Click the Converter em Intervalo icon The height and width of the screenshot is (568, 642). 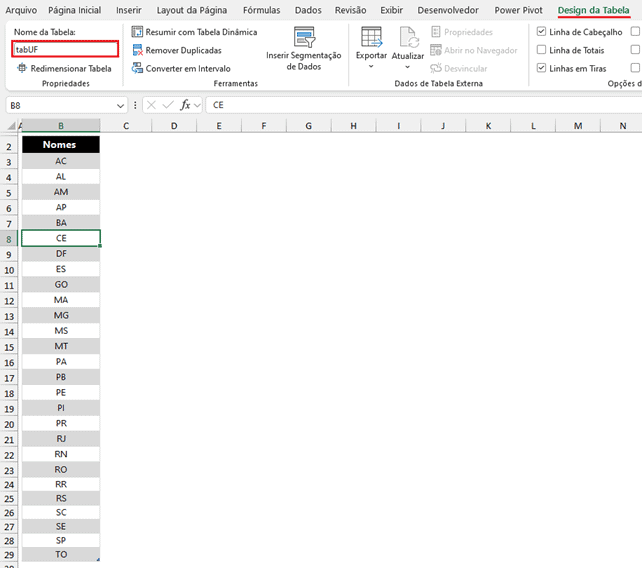point(138,68)
